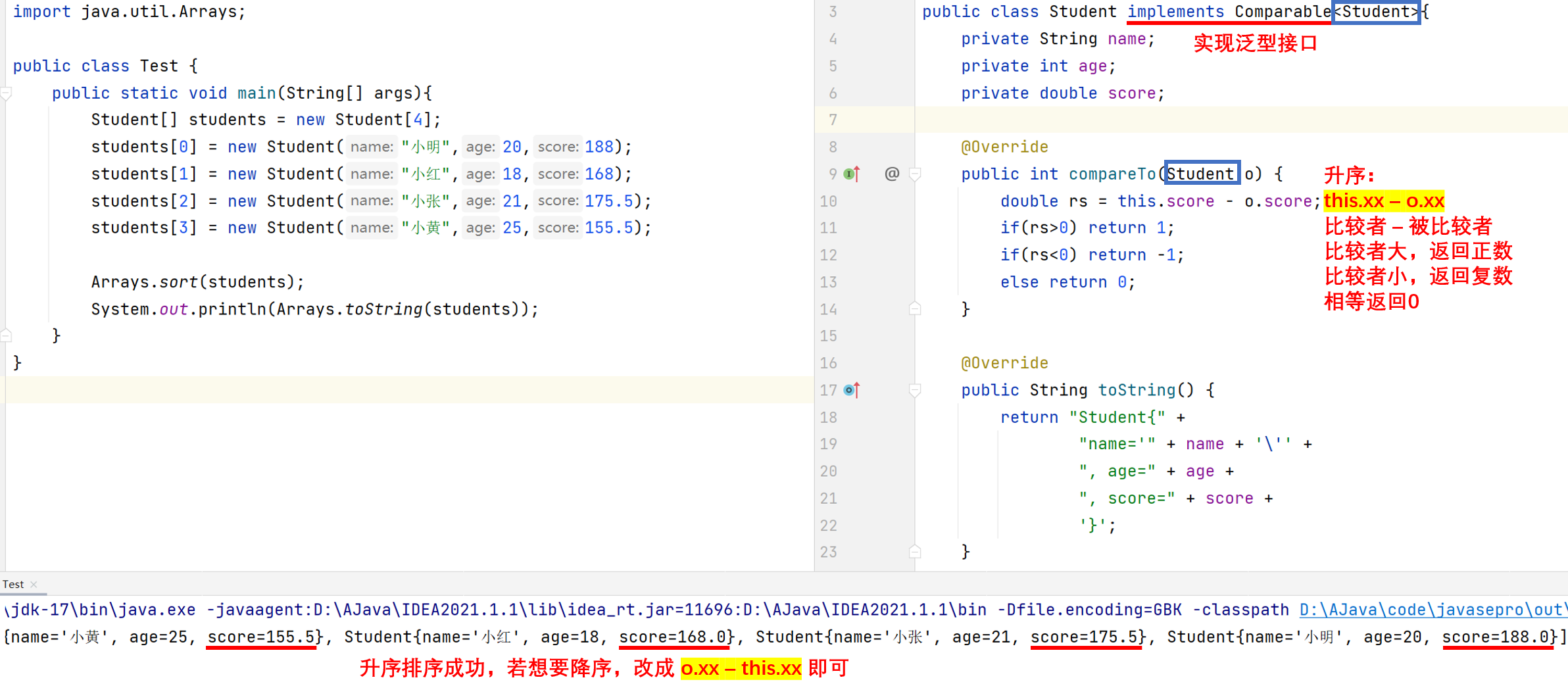The height and width of the screenshot is (684, 1568).
Task: Click the 'new Student[4]' array creation
Action: pyautogui.click(x=363, y=120)
